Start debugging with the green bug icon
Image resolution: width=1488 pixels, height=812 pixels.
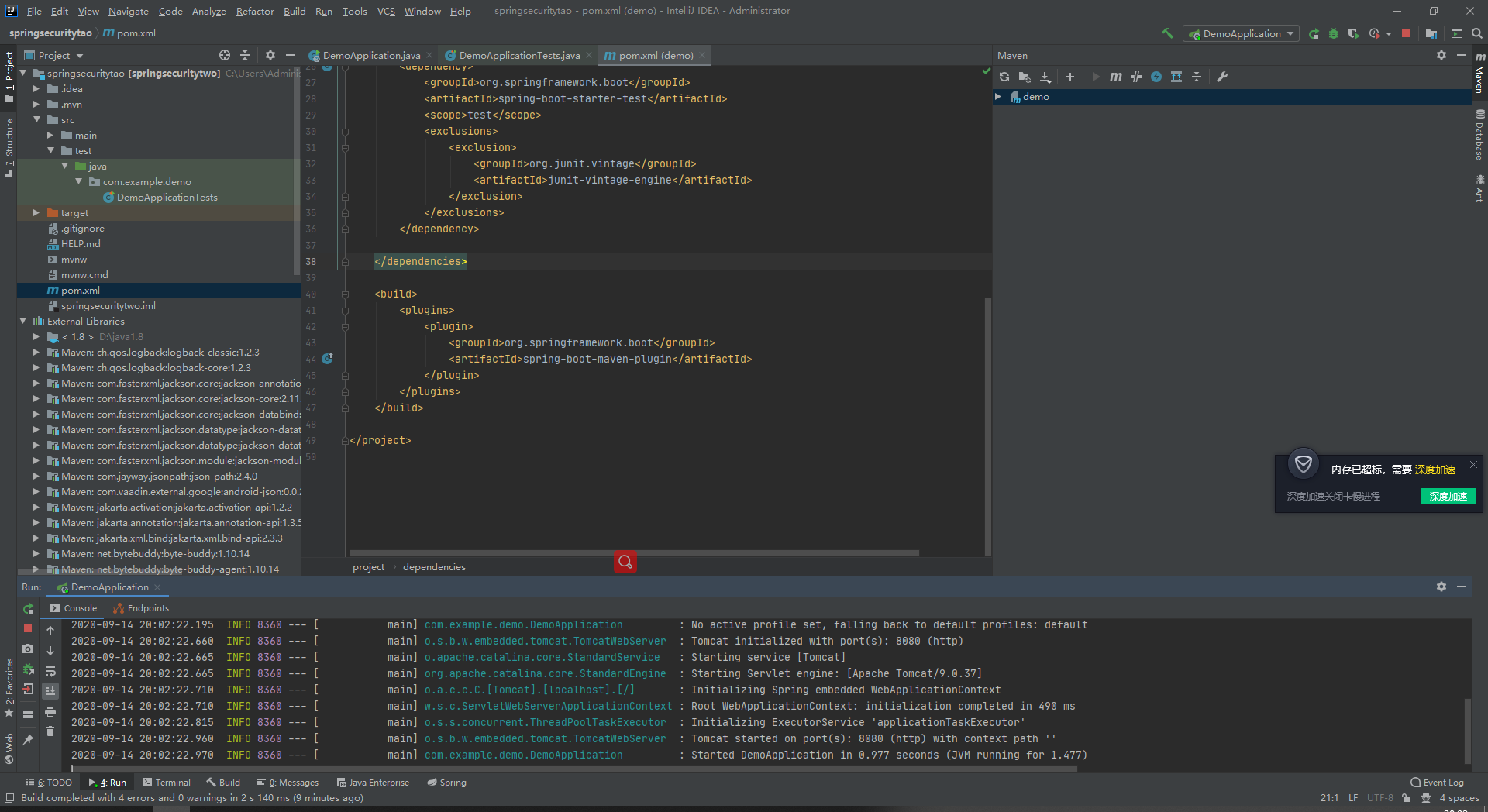tap(1333, 33)
